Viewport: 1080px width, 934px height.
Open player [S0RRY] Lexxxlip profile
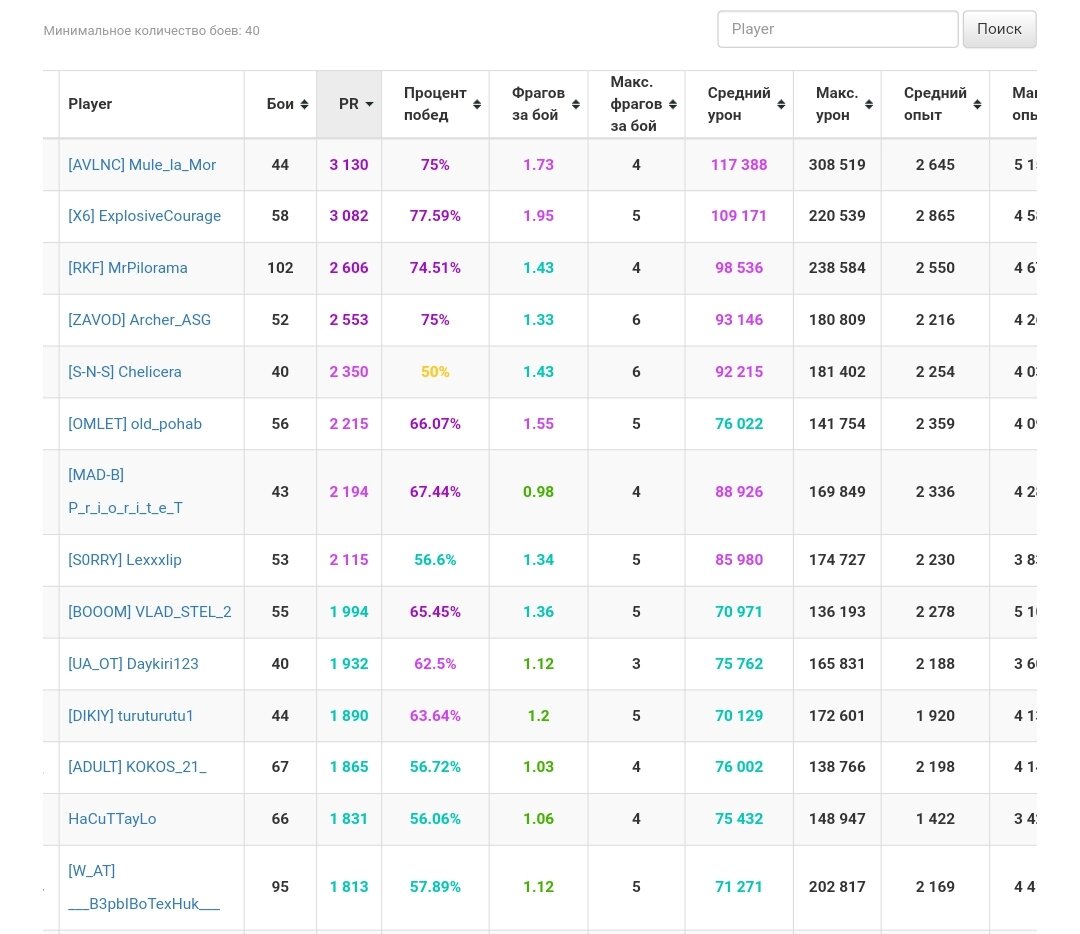pos(125,559)
